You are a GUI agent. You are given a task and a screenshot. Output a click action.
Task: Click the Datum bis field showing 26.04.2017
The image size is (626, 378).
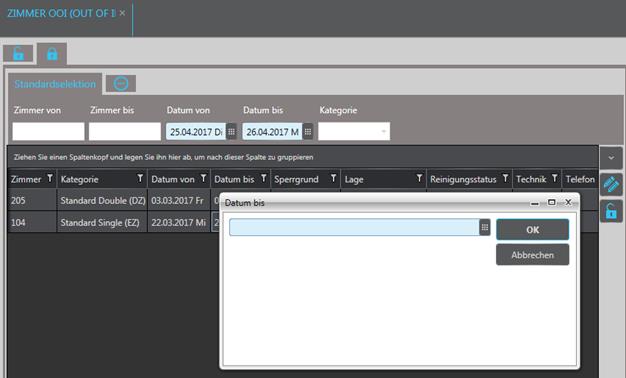tap(272, 132)
